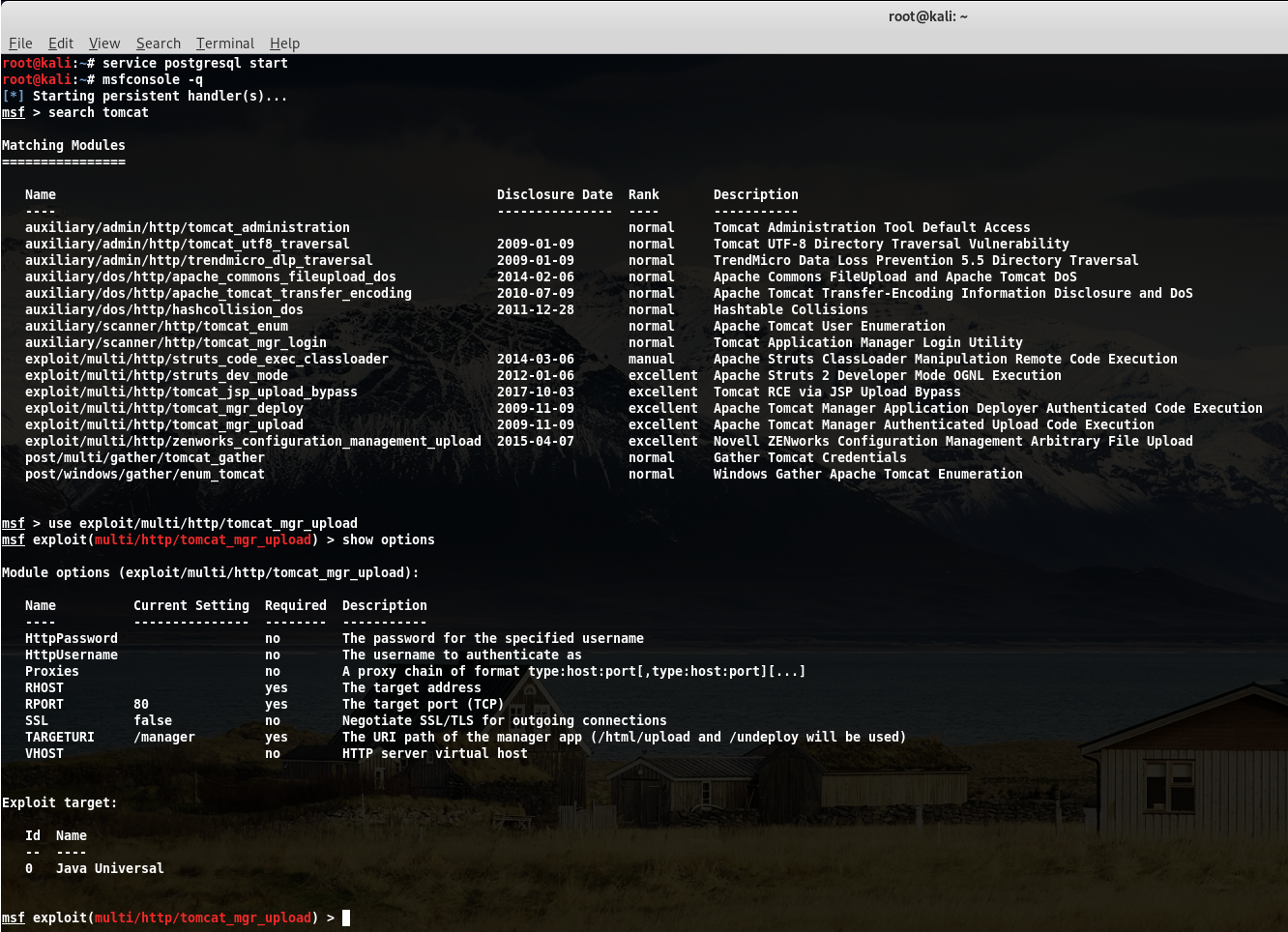Click the "Exploit target:" heading
1288x932 pixels.
pyautogui.click(x=60, y=802)
